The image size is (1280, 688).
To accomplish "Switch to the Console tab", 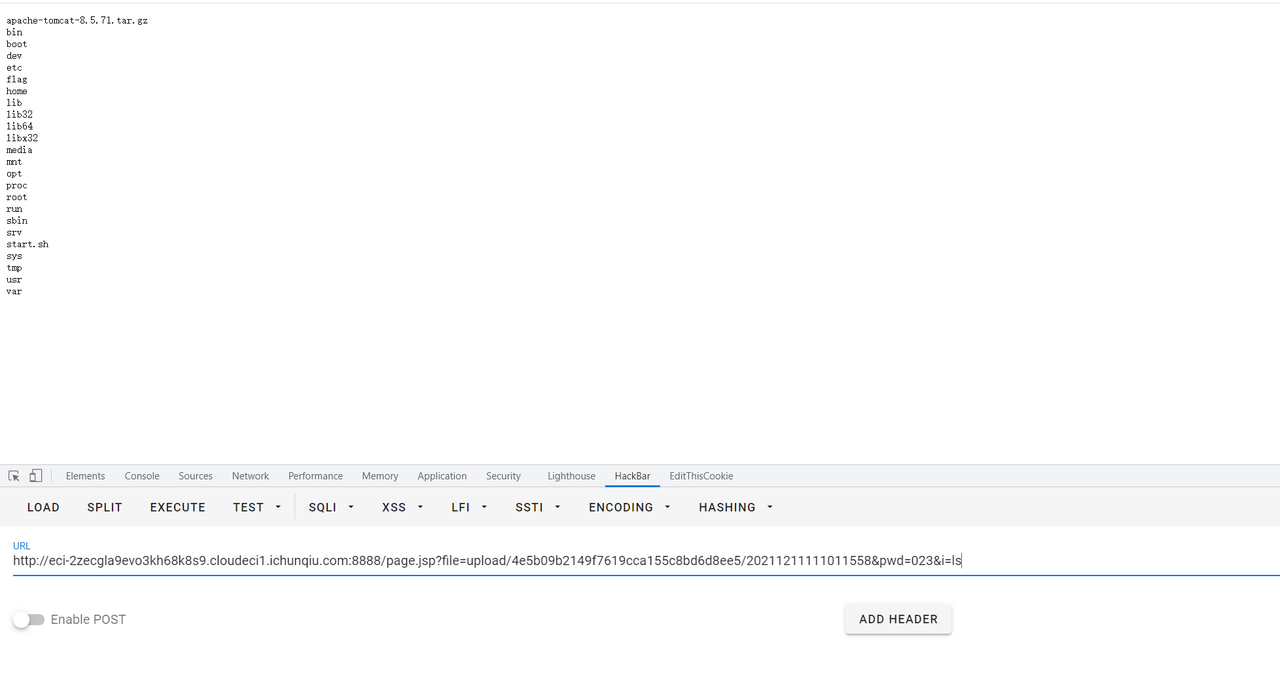I will coord(142,476).
